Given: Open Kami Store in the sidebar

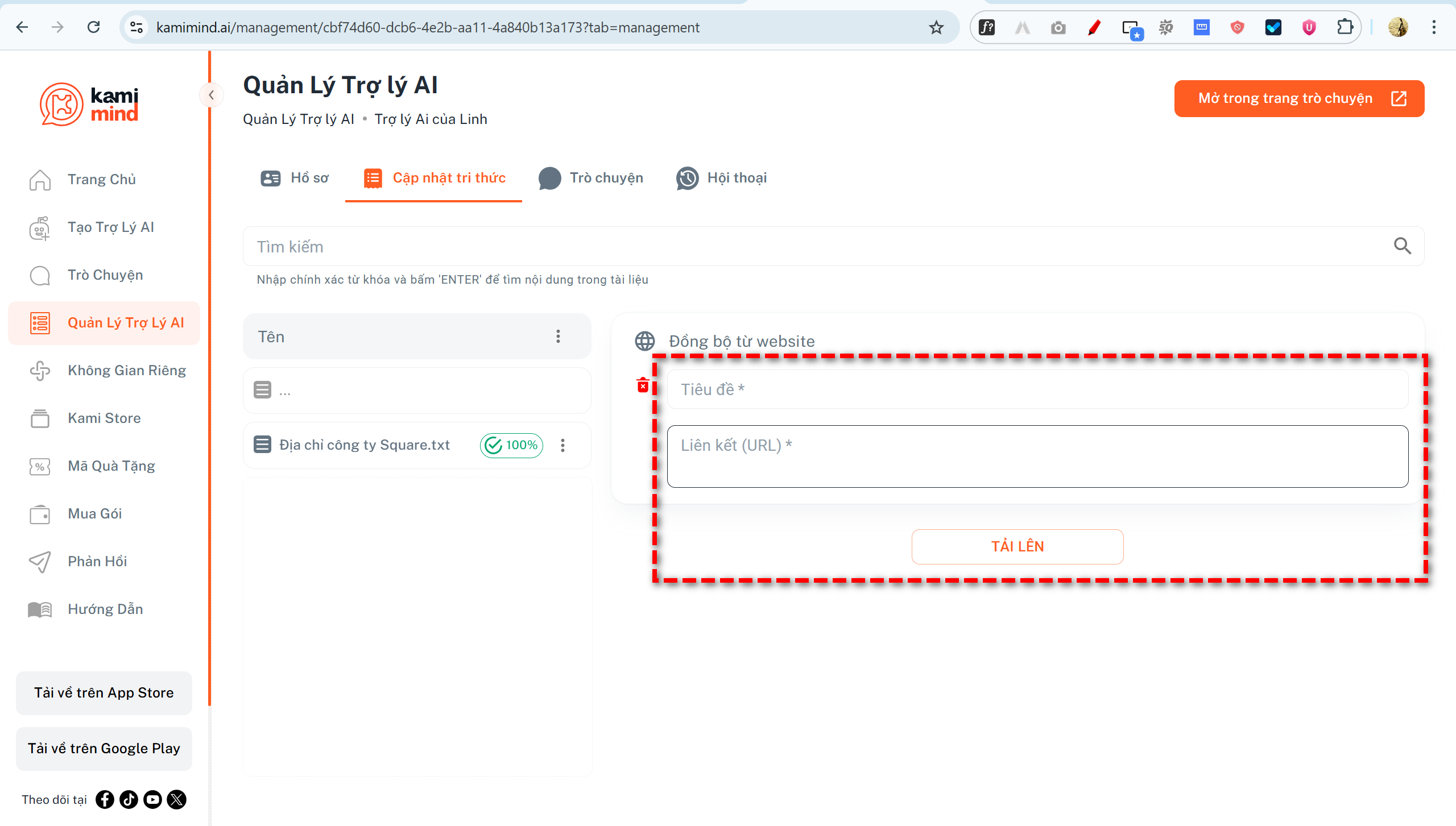Looking at the screenshot, I should pyautogui.click(x=104, y=418).
